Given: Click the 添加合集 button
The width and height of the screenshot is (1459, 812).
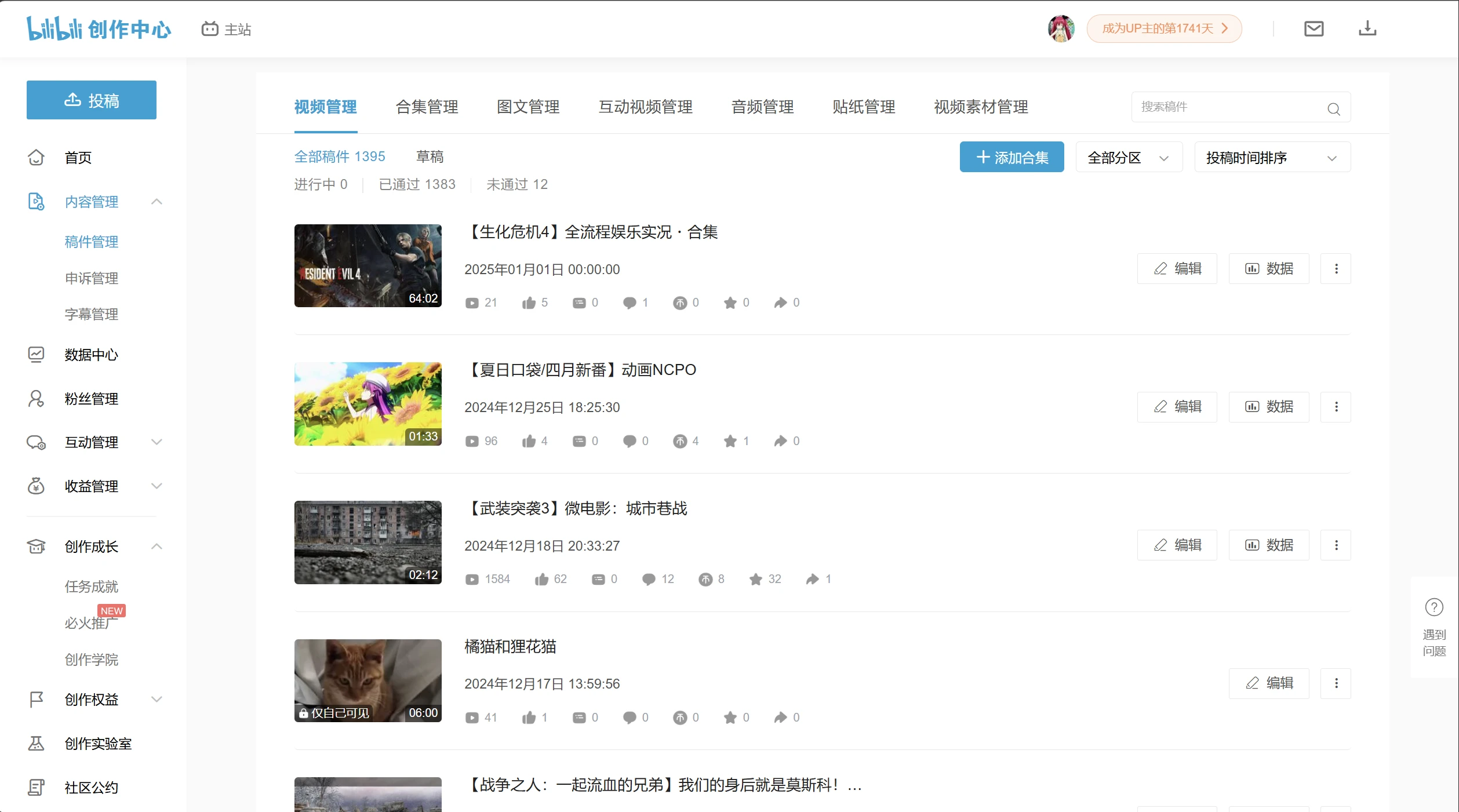Looking at the screenshot, I should pos(1011,156).
